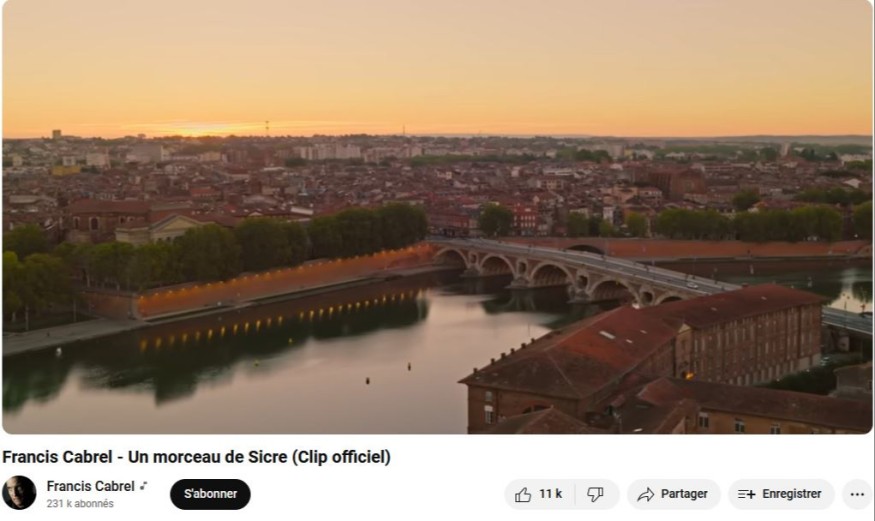Like the video with thumbs-up icon

point(523,494)
